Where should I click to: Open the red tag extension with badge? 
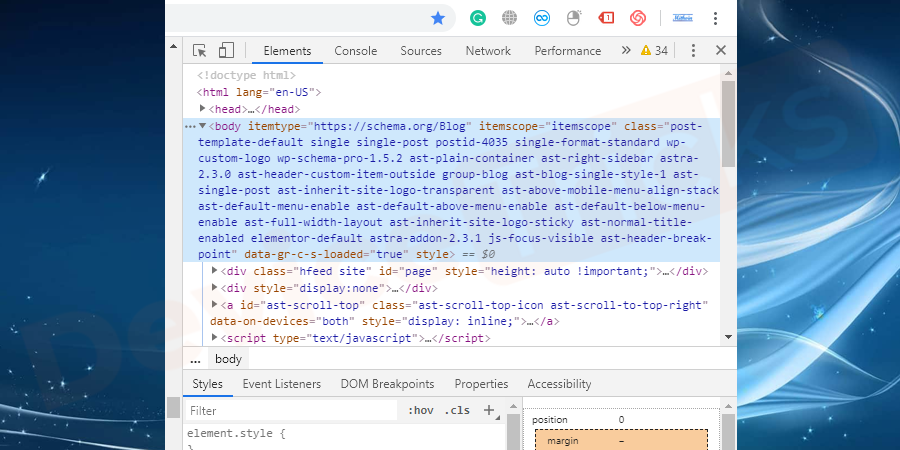pyautogui.click(x=606, y=18)
